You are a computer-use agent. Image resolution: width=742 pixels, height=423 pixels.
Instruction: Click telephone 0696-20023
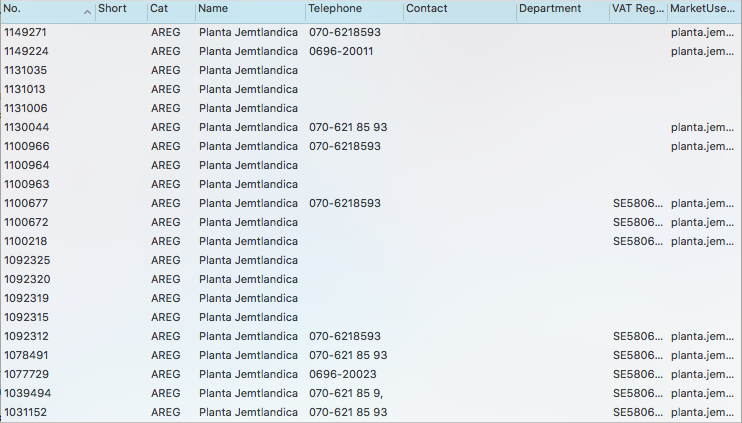343,374
